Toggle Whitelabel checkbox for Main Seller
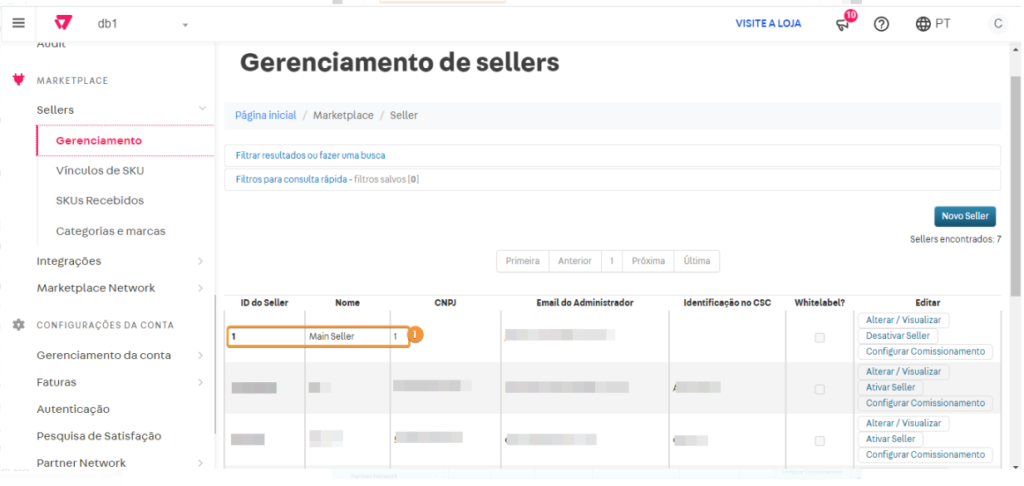 (820, 337)
